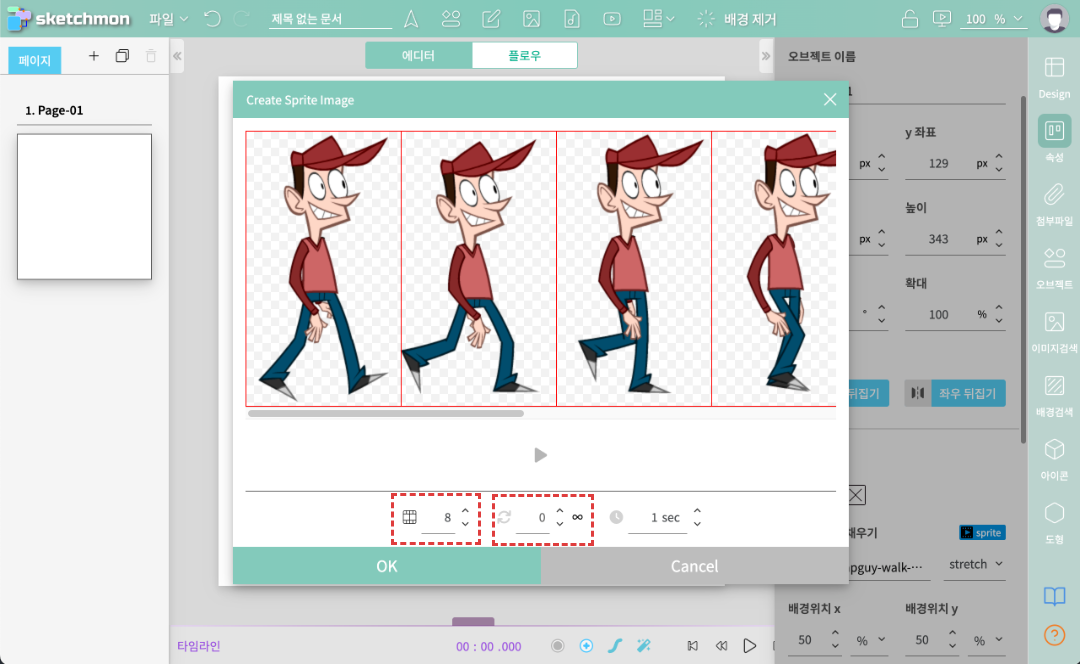Decrease the repeat count value

[560, 524]
